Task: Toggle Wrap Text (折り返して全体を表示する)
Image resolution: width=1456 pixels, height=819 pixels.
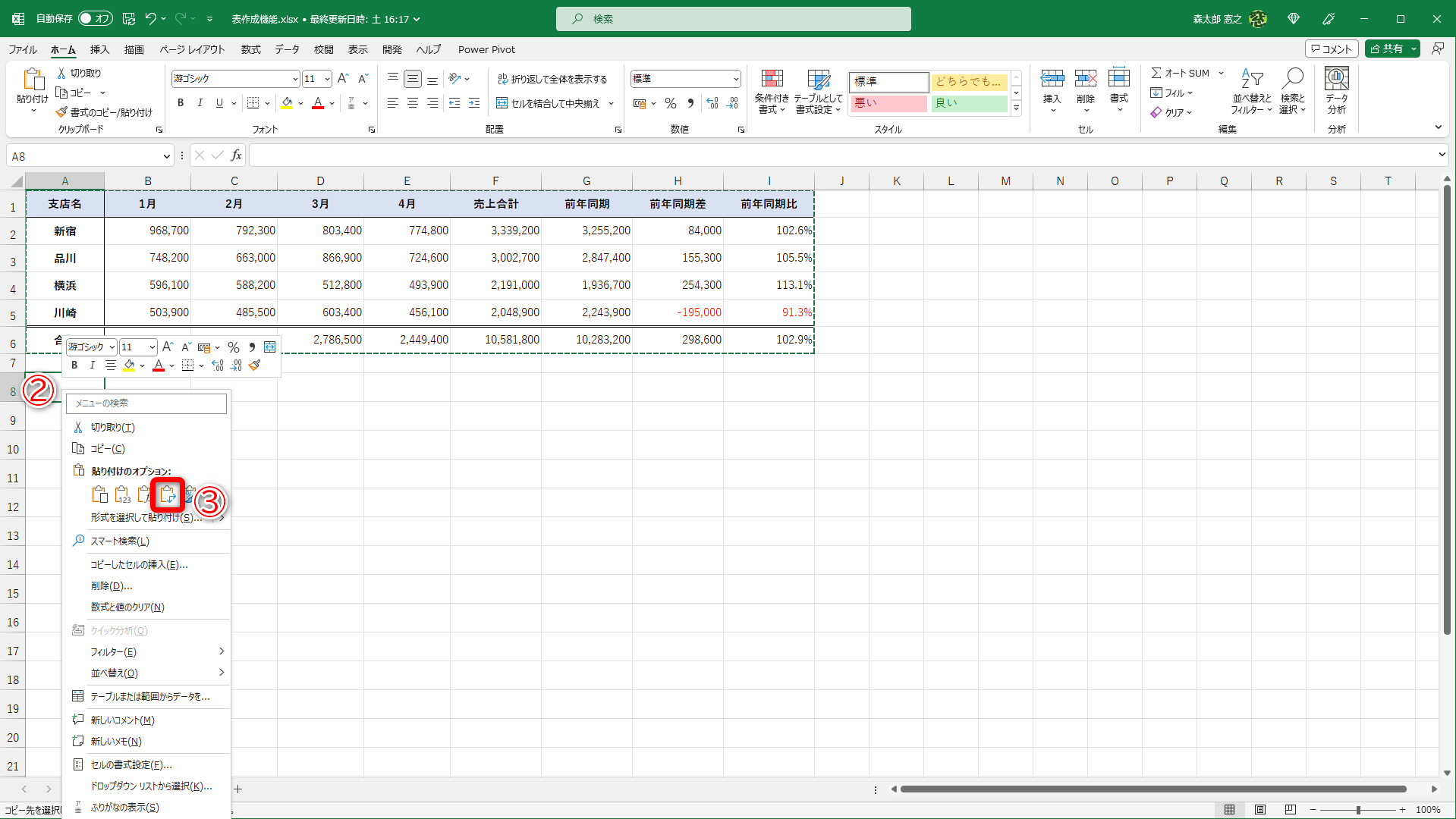Action: [552, 79]
